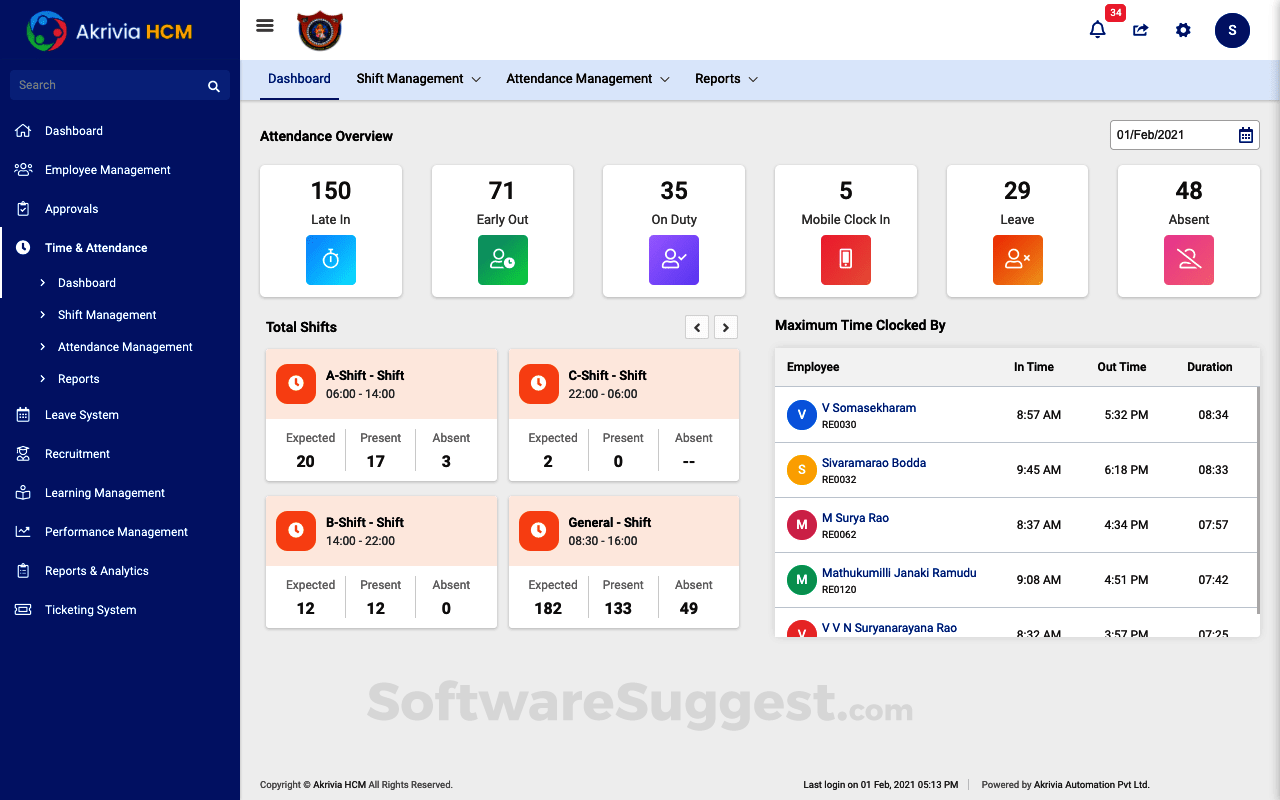1280x800 pixels.
Task: Go to next page of Total Shifts
Action: tap(726, 327)
